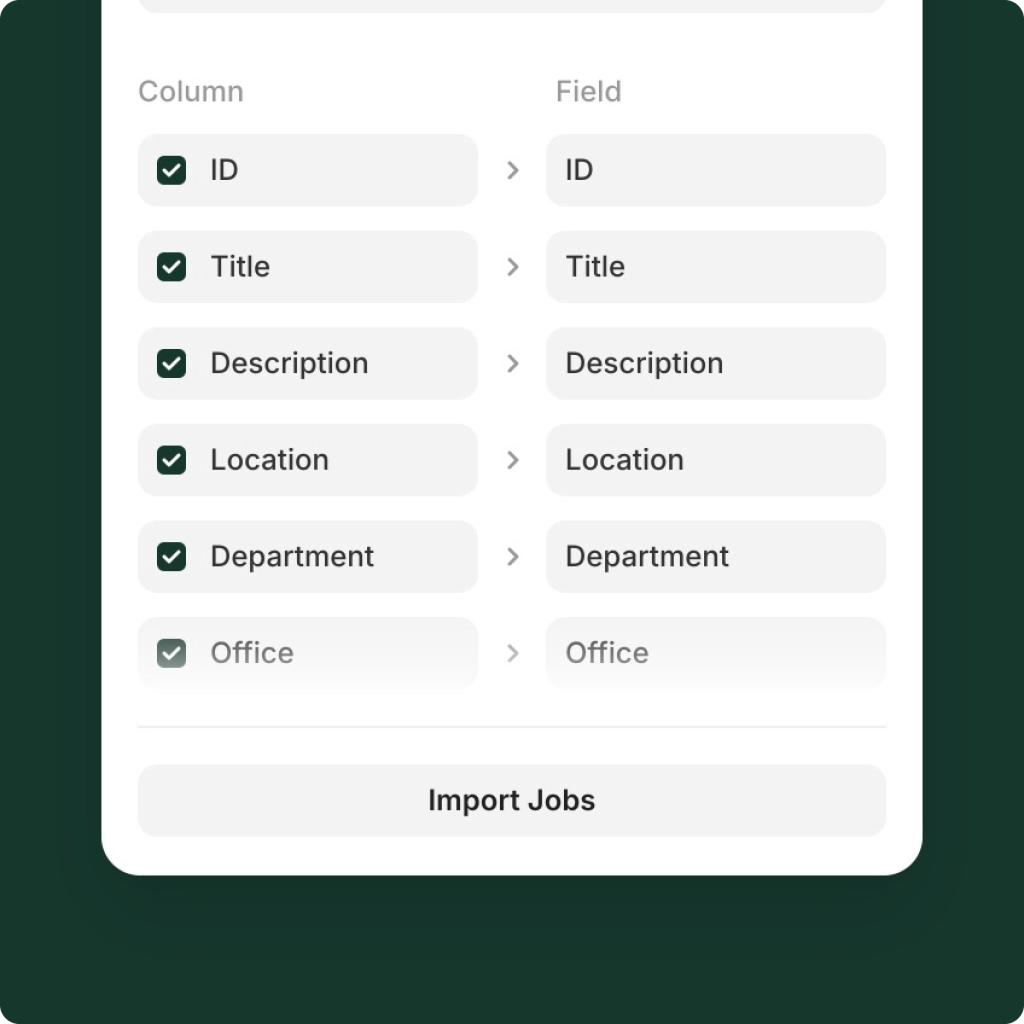Open the Location field selector
The image size is (1024, 1024).
716,460
